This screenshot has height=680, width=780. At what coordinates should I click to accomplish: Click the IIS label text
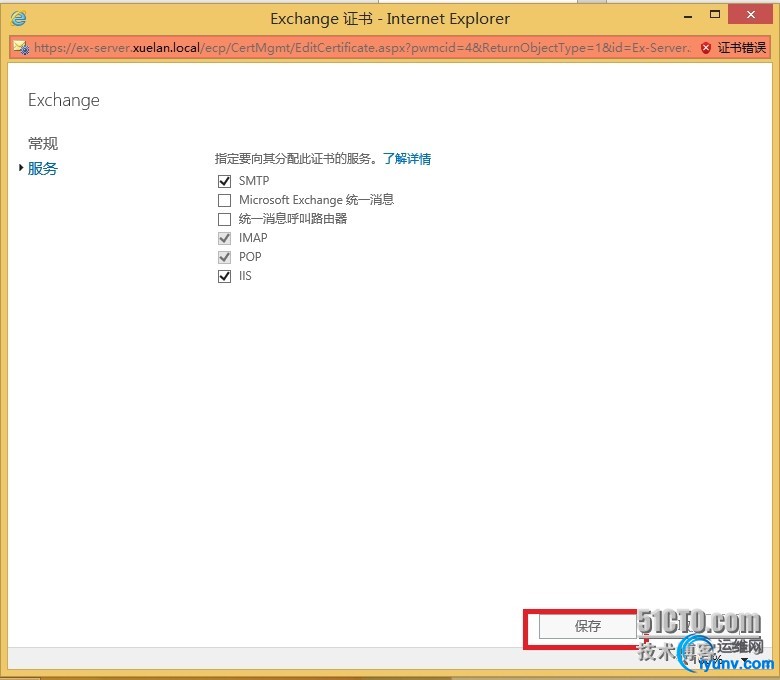pyautogui.click(x=245, y=276)
